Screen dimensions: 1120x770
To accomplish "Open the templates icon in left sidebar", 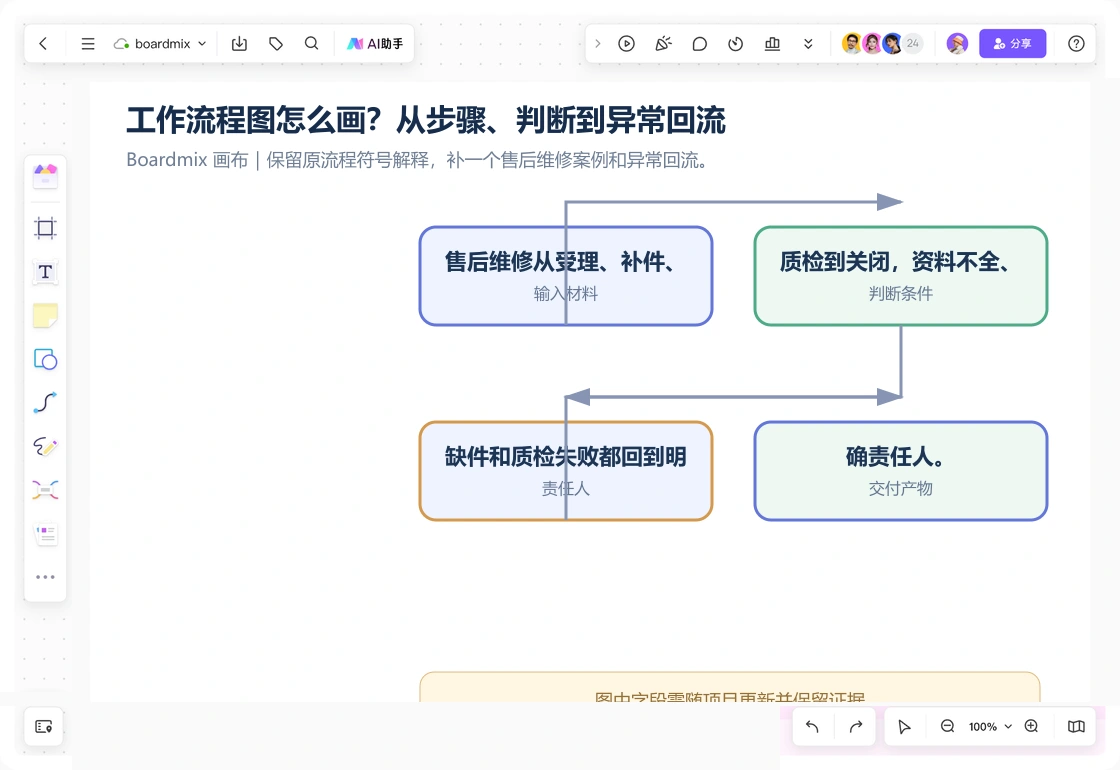I will pyautogui.click(x=45, y=176).
